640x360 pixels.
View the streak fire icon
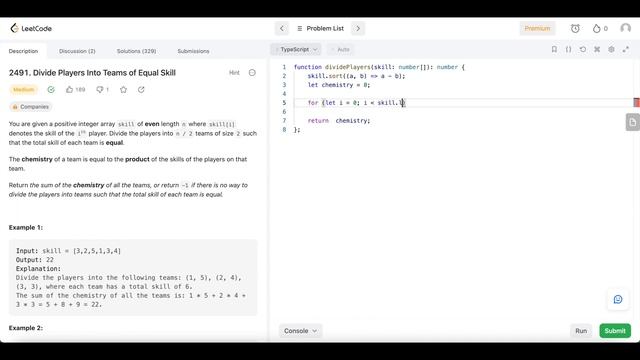[x=596, y=28]
